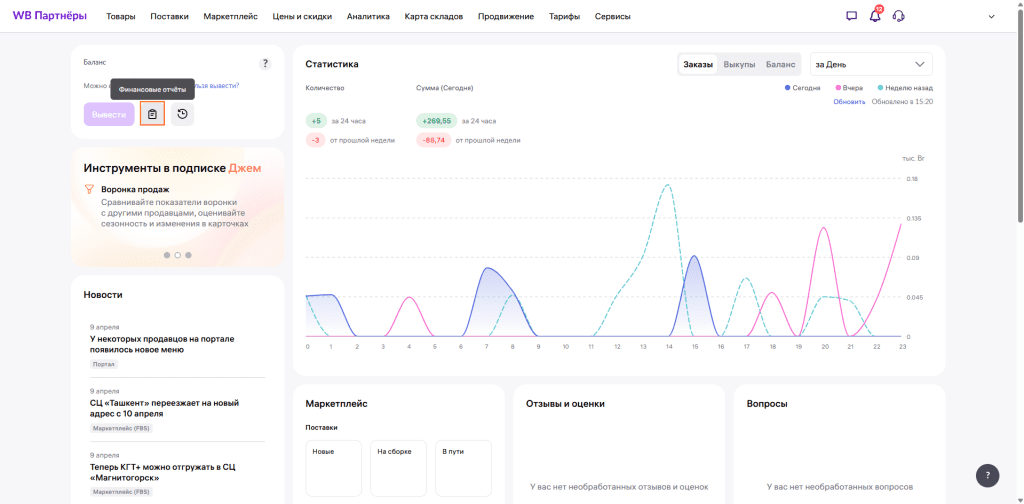1024x504 pixels.
Task: Open the floating help button
Action: (x=987, y=475)
